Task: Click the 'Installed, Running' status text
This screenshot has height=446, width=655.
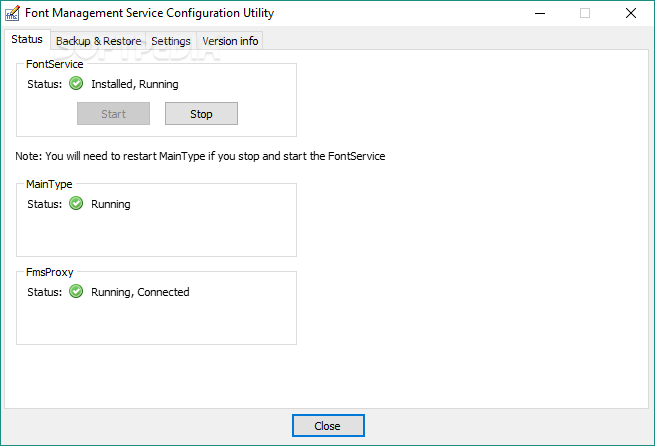Action: [135, 84]
